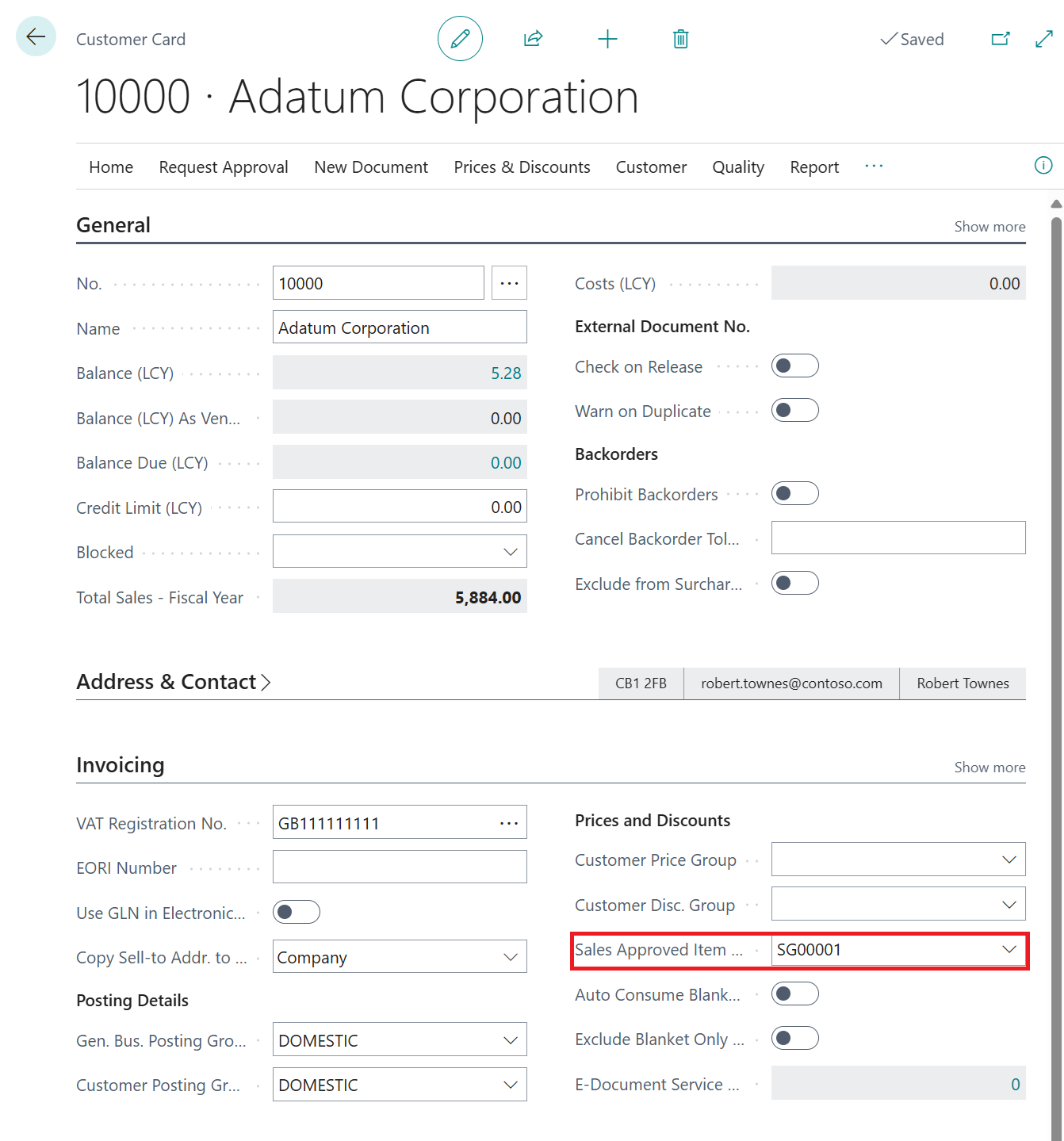Click Total Sales value 5,884.00
This screenshot has height=1141, width=1064.
488,597
